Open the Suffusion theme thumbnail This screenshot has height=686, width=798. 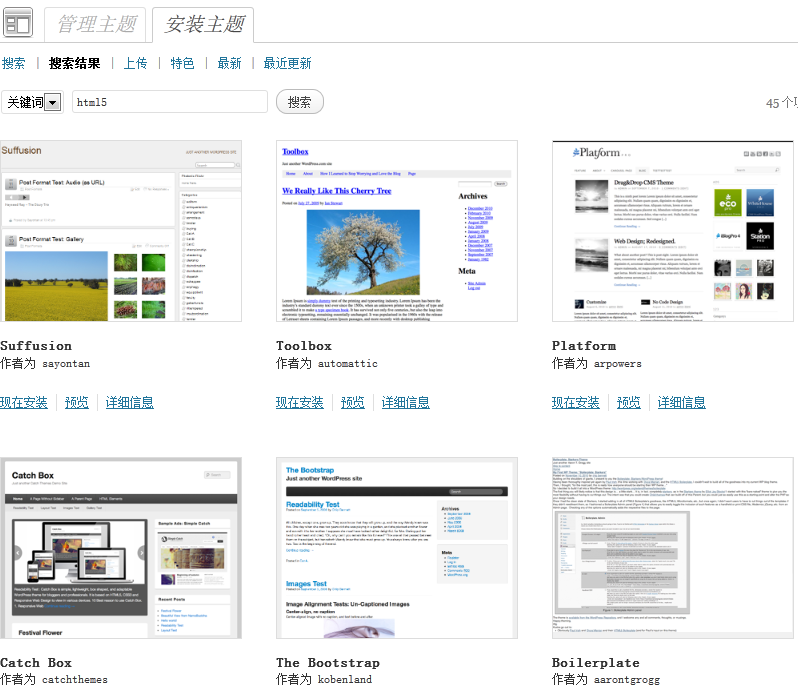click(121, 231)
